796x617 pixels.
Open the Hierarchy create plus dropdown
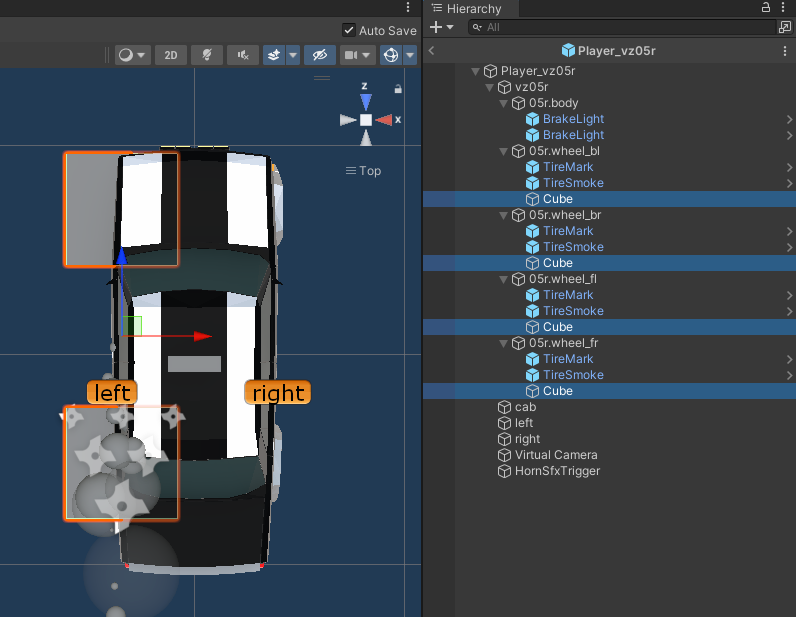(441, 27)
